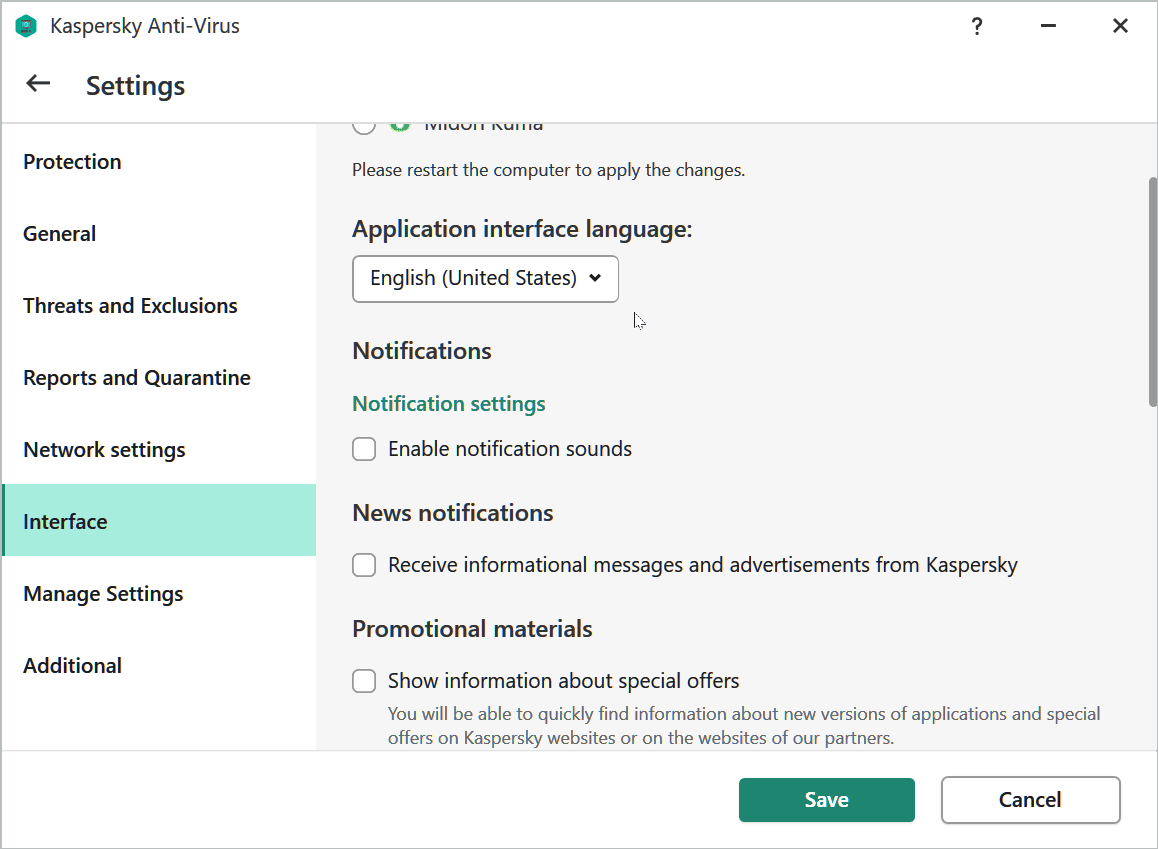
Task: Open the Additional settings section
Action: coord(72,666)
